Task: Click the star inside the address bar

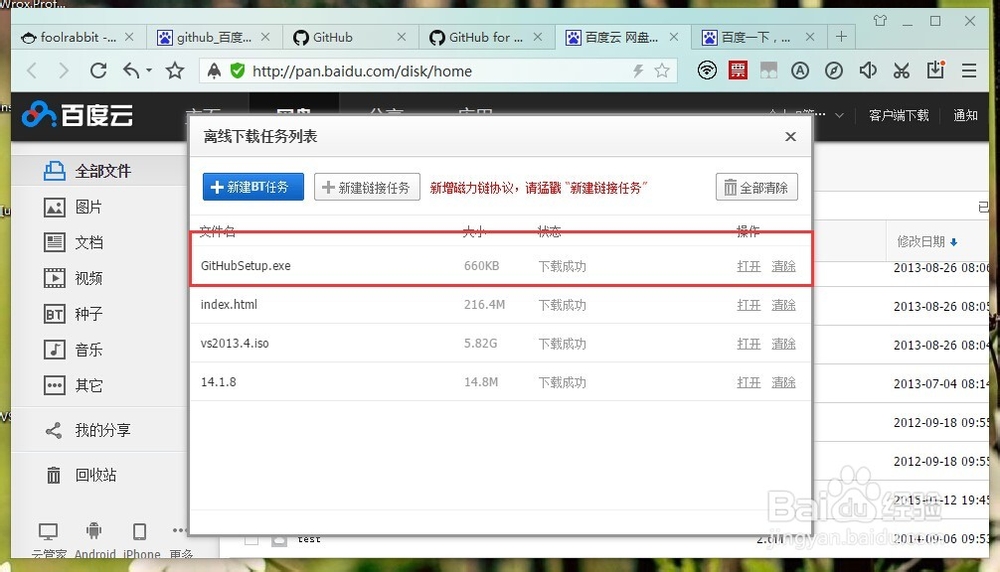Action: pos(662,71)
